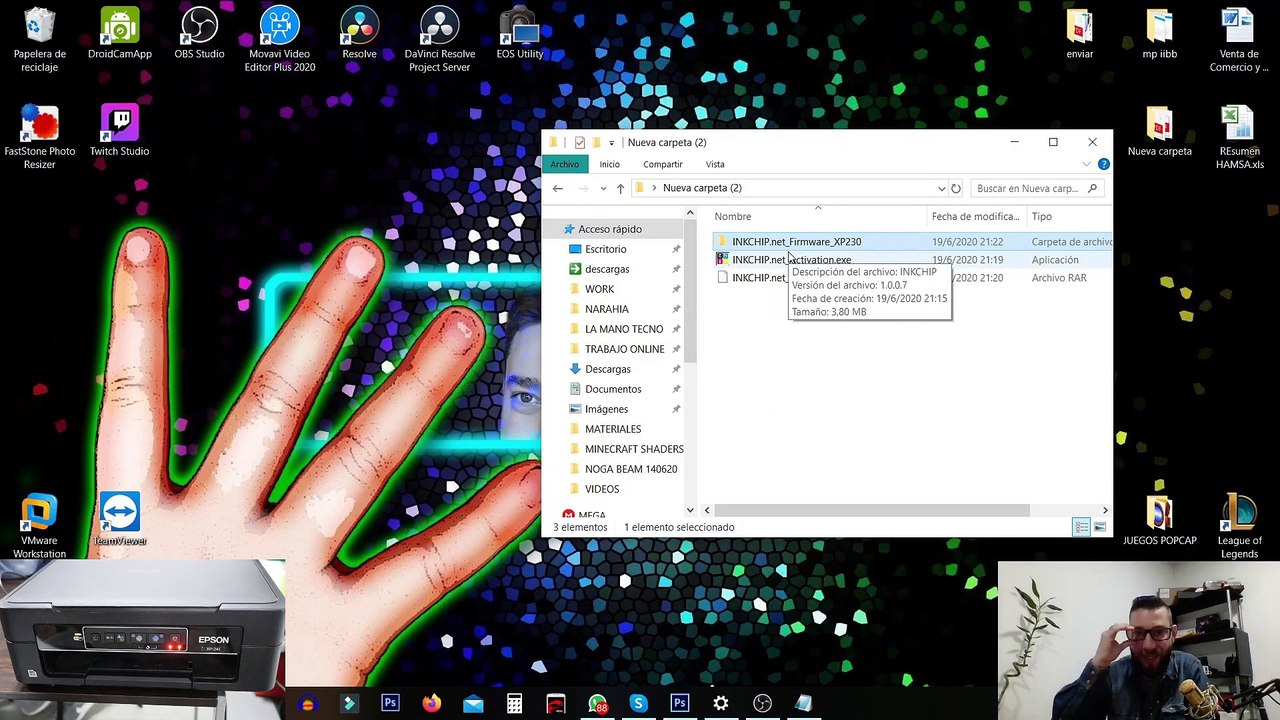Click the horizontal scrollbar of the file list
Image resolution: width=1280 pixels, height=720 pixels.
[x=870, y=510]
